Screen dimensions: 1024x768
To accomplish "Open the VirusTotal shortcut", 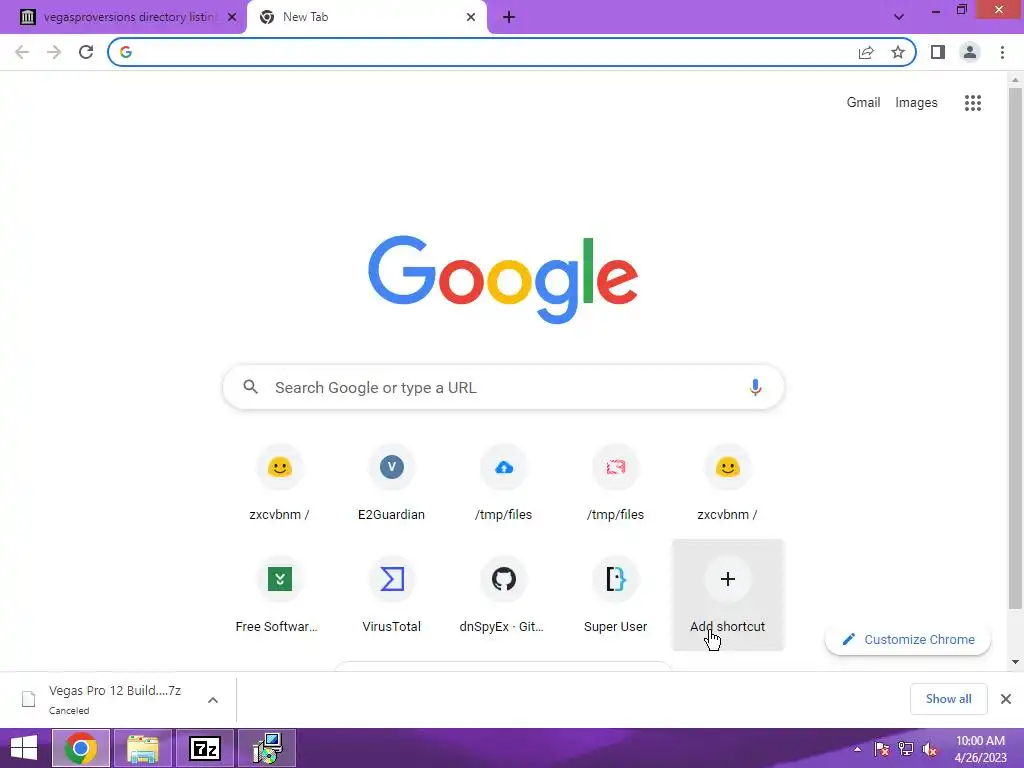I will pos(391,596).
